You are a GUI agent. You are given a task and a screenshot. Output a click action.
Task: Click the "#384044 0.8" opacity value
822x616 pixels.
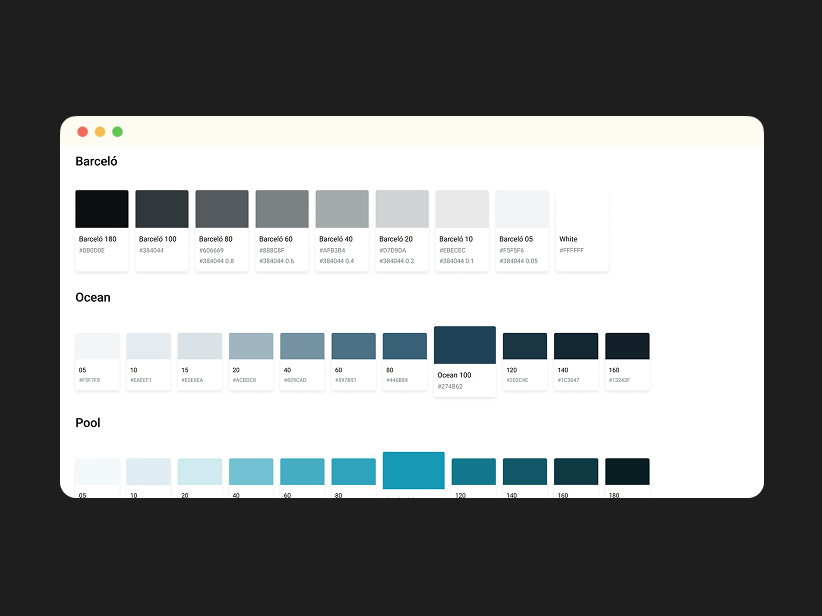(x=217, y=261)
